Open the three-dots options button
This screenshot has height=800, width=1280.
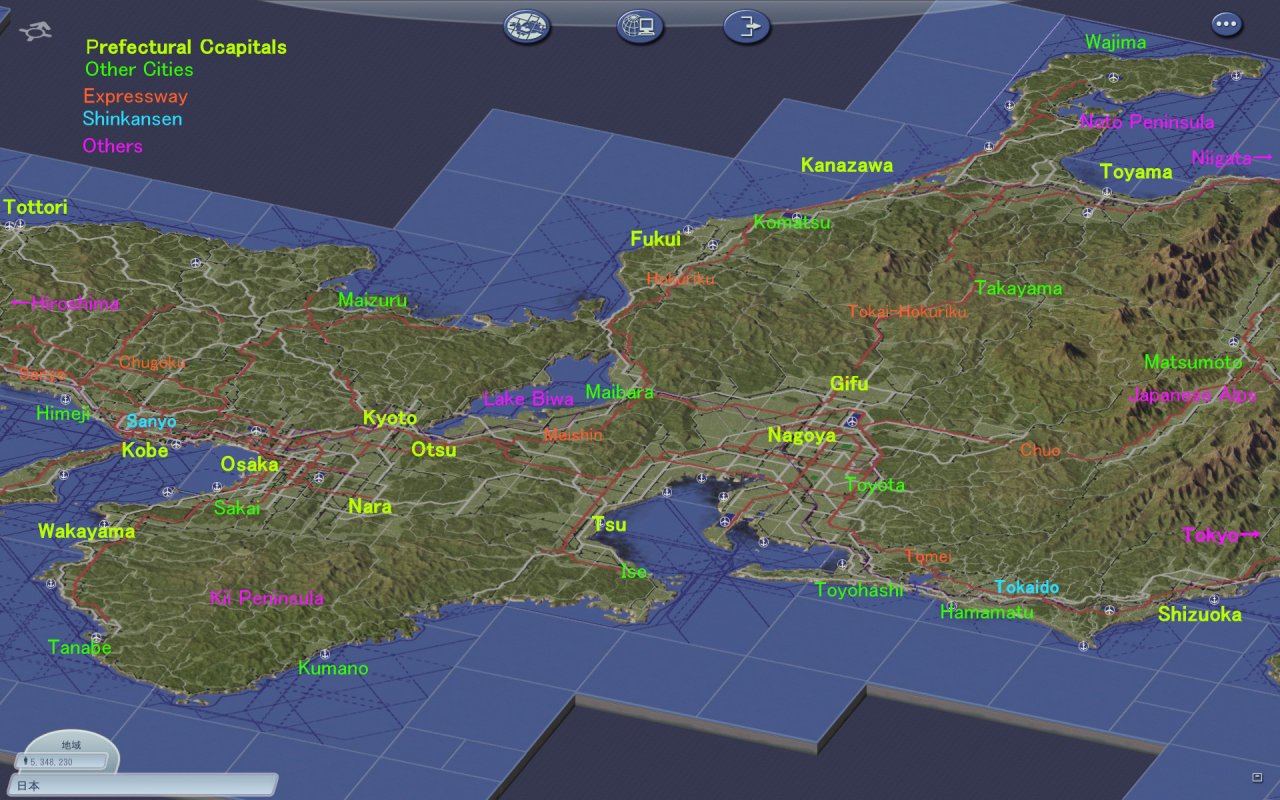coord(1227,24)
